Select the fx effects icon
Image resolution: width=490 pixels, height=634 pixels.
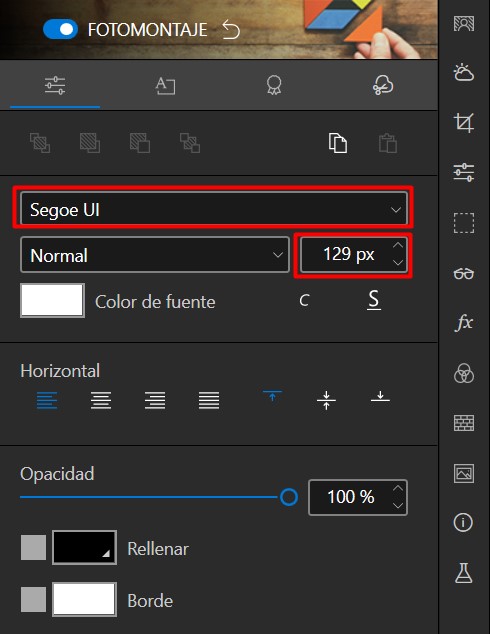[x=463, y=323]
